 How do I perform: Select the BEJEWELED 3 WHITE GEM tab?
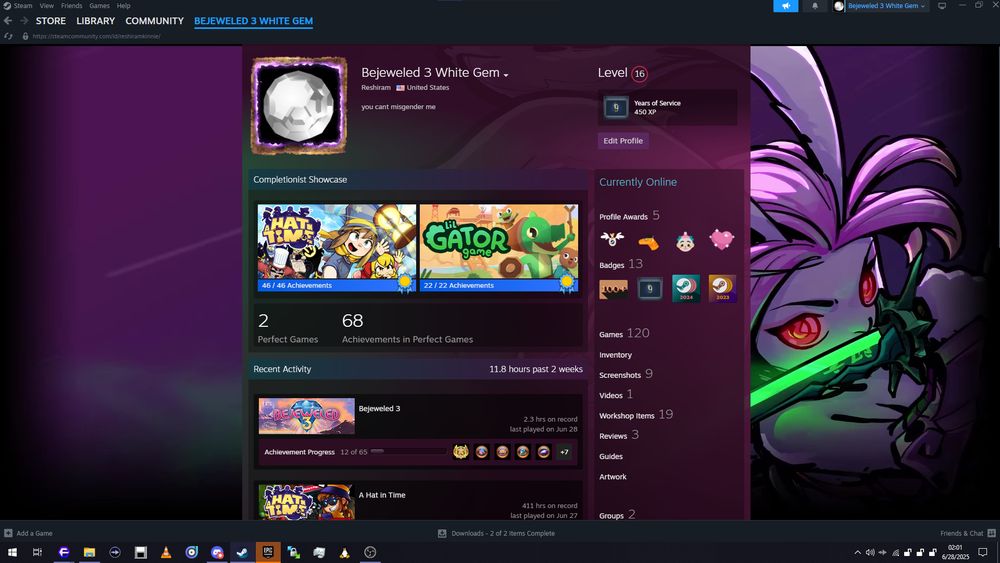[253, 21]
